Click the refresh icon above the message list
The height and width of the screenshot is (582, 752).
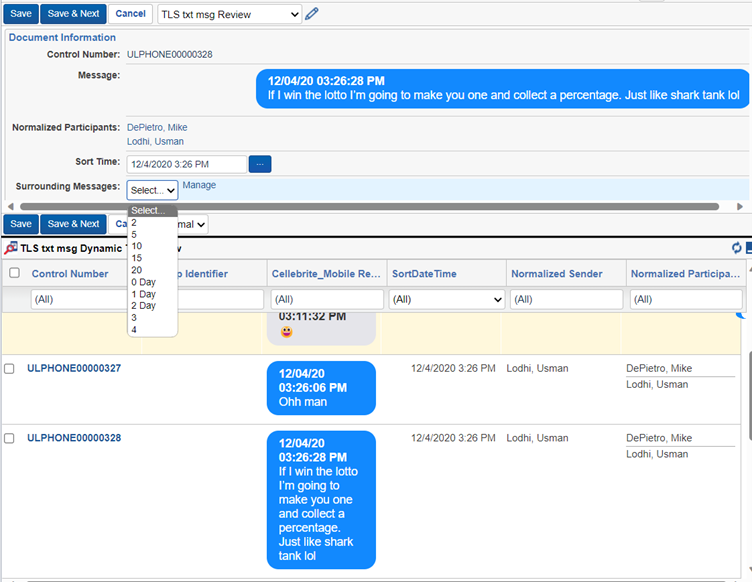pyautogui.click(x=737, y=248)
